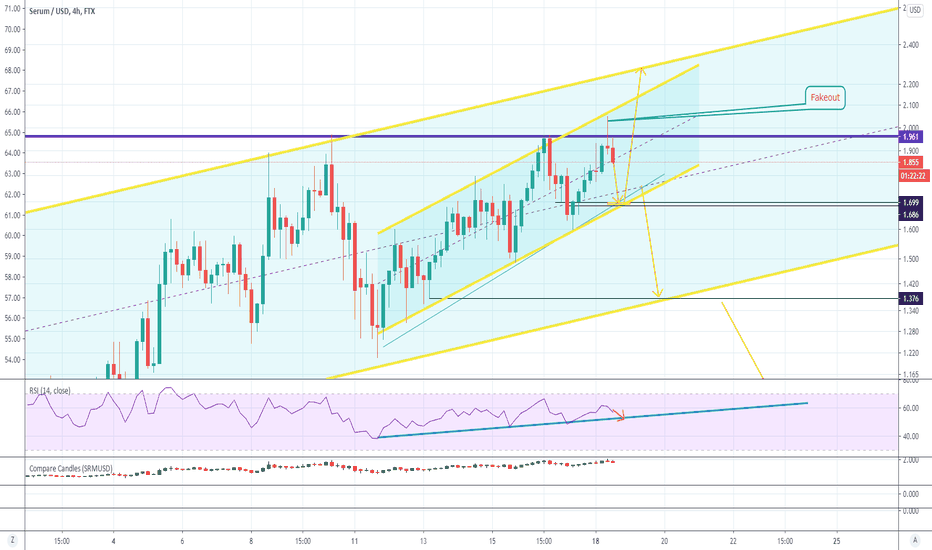Click date 18 on time axis
Viewport: 932px width, 550px height.
pyautogui.click(x=596, y=541)
